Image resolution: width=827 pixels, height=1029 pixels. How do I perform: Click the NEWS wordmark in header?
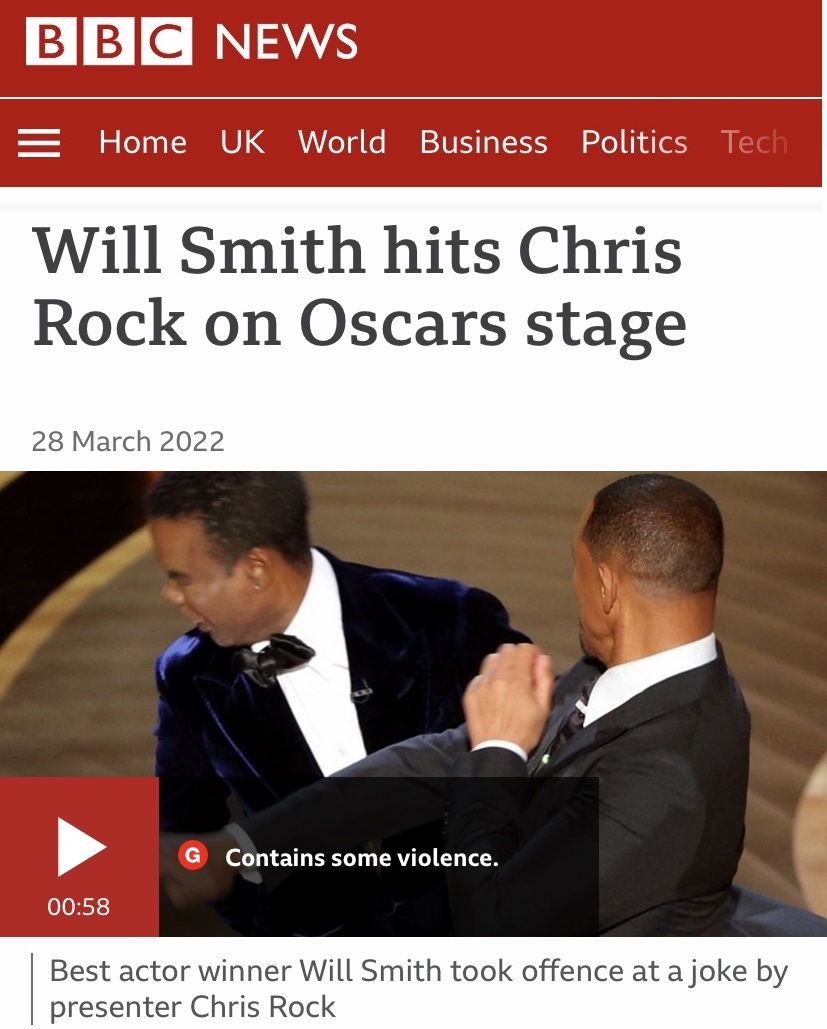click(x=286, y=41)
